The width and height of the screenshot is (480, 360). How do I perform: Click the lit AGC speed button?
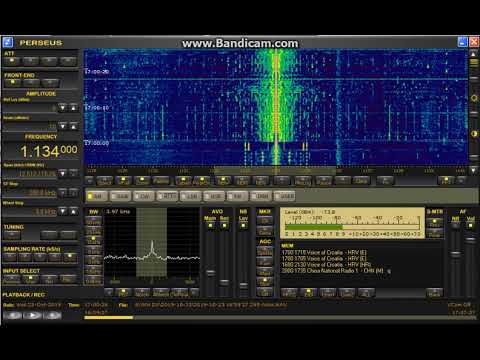(265, 282)
